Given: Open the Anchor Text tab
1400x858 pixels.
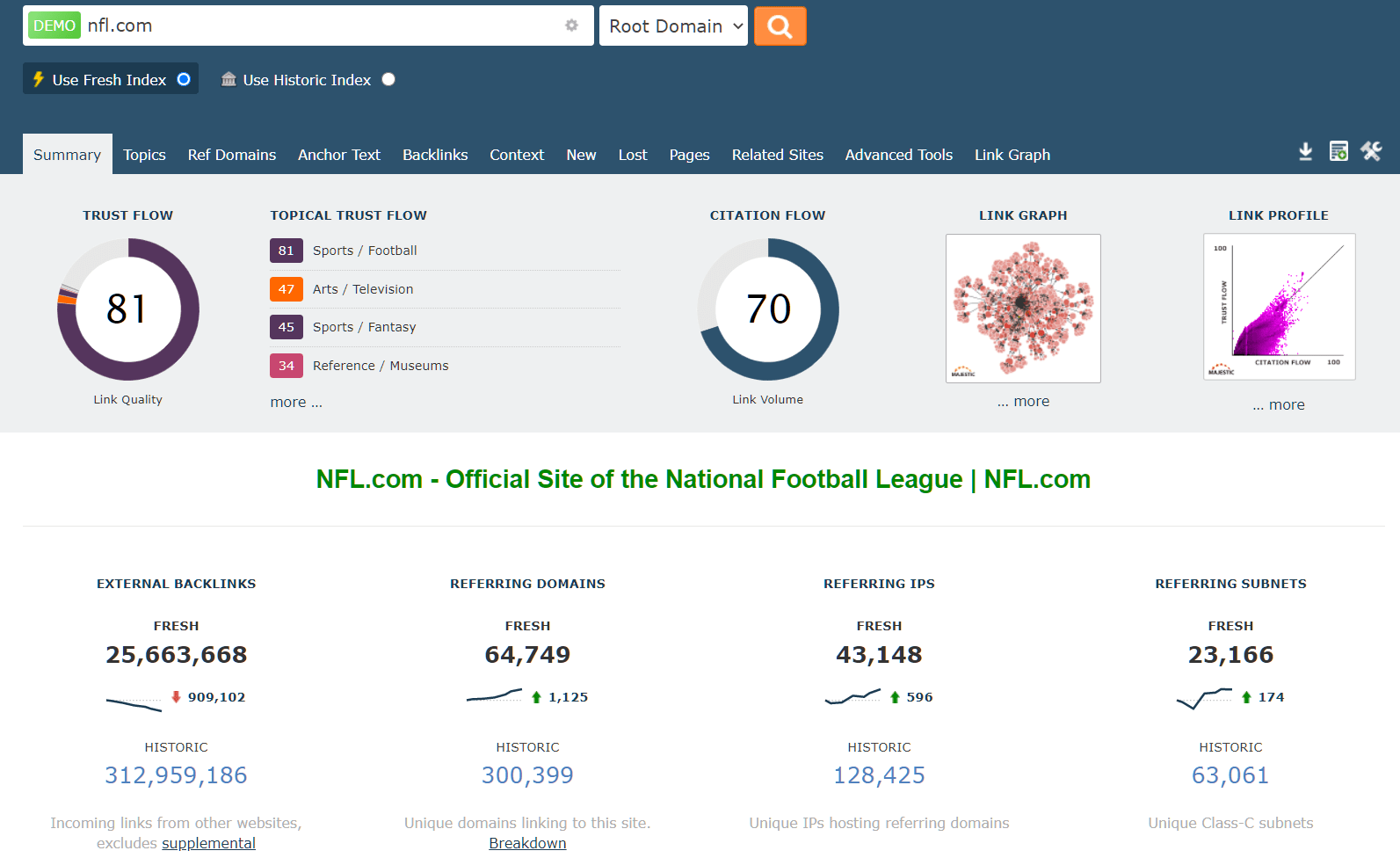Looking at the screenshot, I should pyautogui.click(x=339, y=155).
